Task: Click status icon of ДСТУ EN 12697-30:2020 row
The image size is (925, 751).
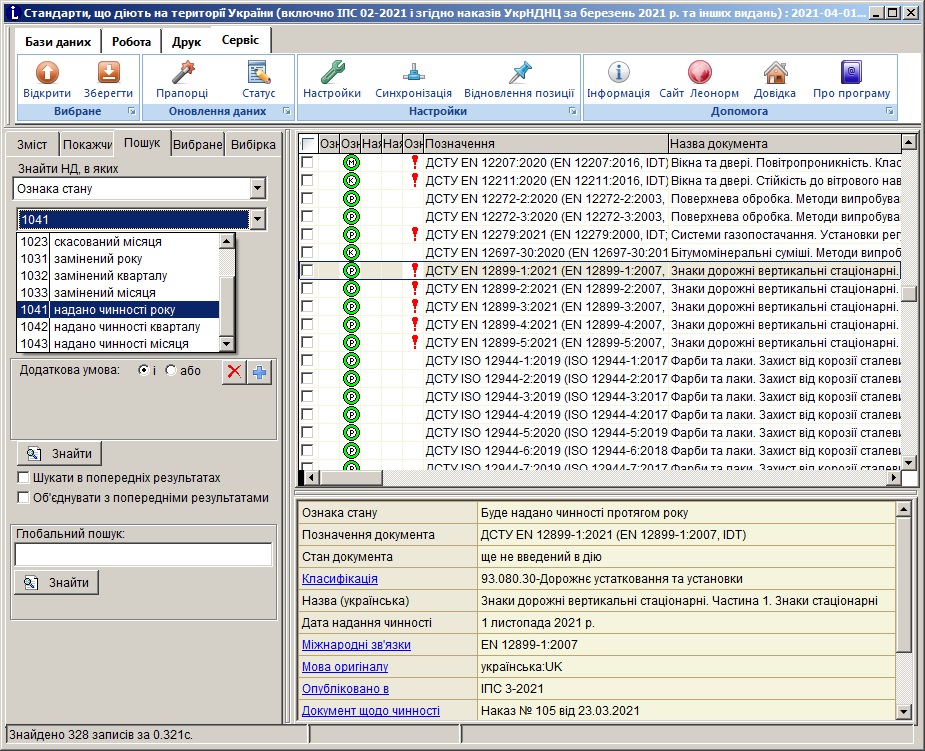Action: click(351, 252)
